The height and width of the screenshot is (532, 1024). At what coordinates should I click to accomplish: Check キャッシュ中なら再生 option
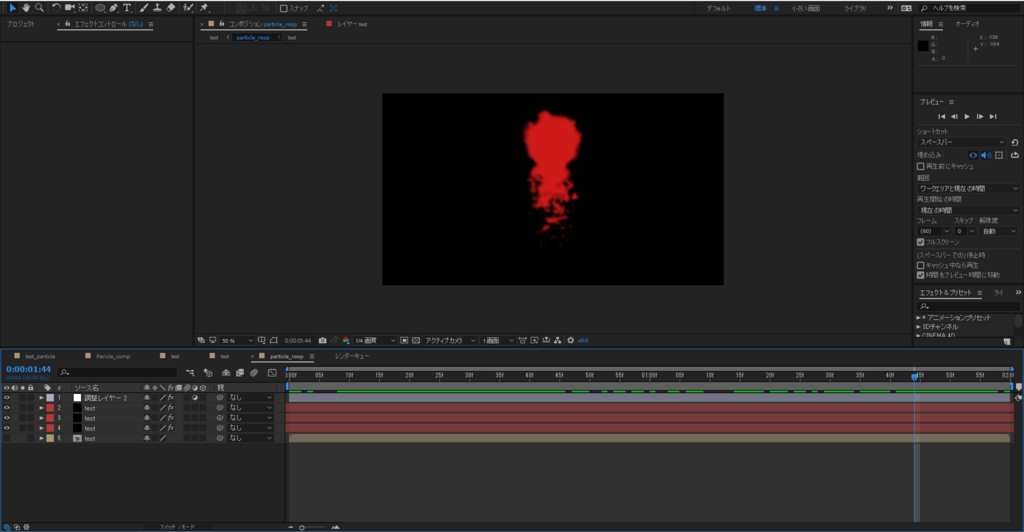(920, 266)
